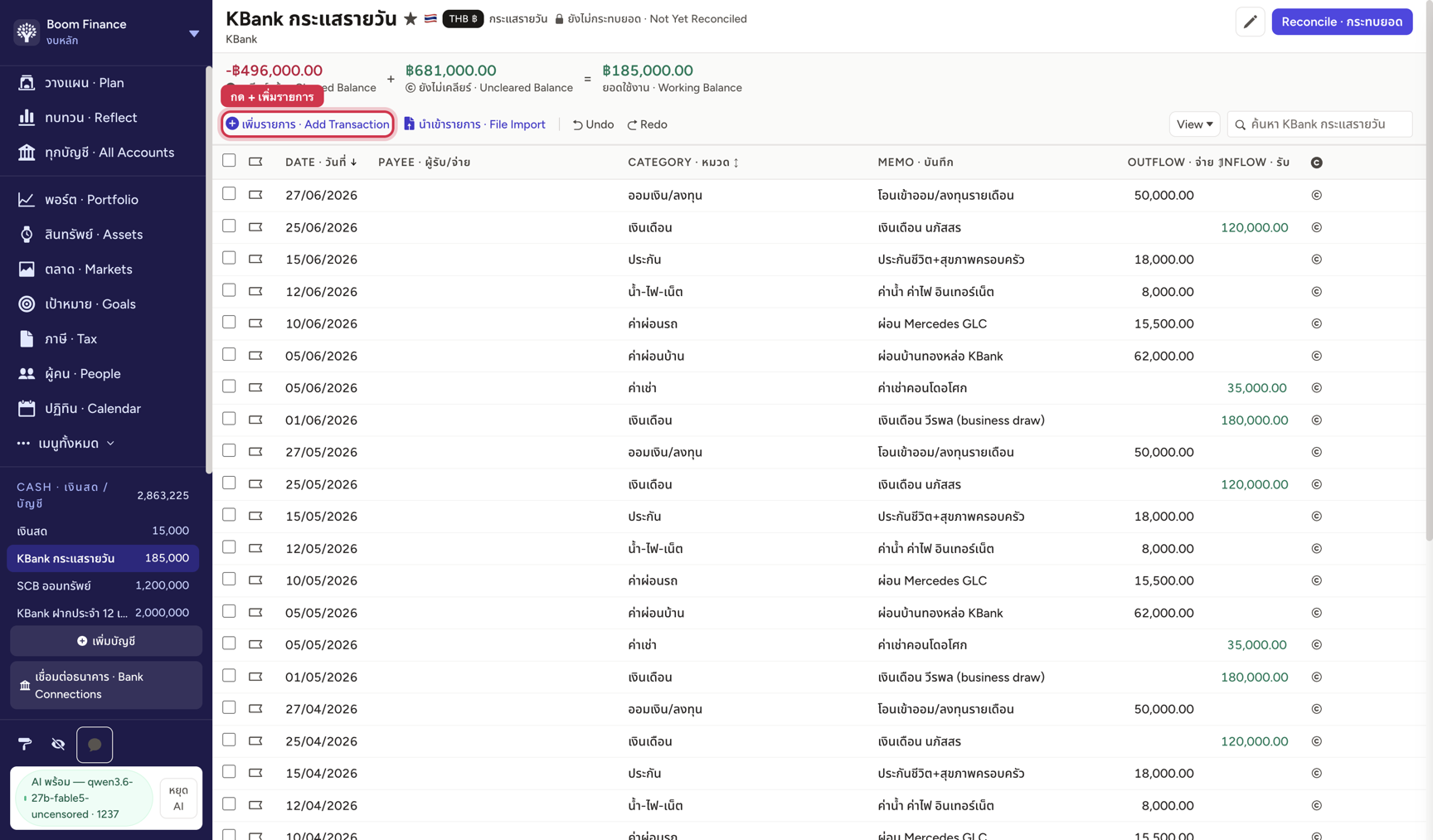
Task: Click flag icon in the 05/06/2026 ค่าเช่า row
Action: pyautogui.click(x=255, y=387)
